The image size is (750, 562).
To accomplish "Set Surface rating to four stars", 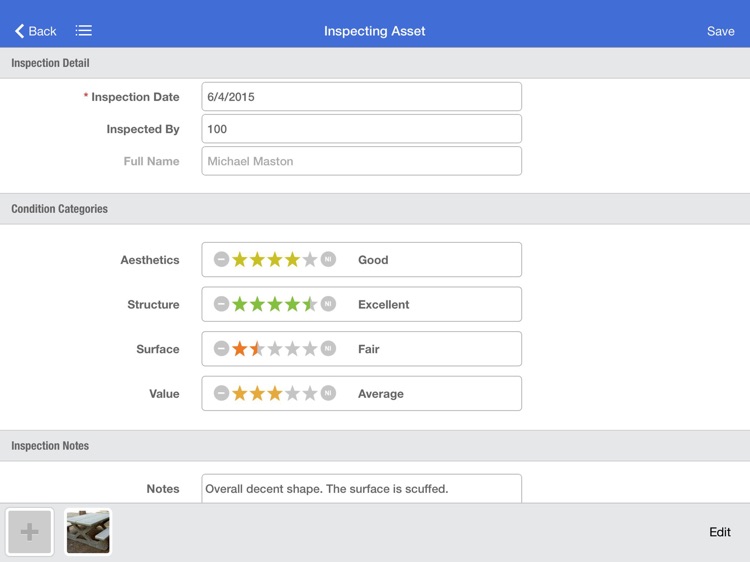I will tap(292, 348).
